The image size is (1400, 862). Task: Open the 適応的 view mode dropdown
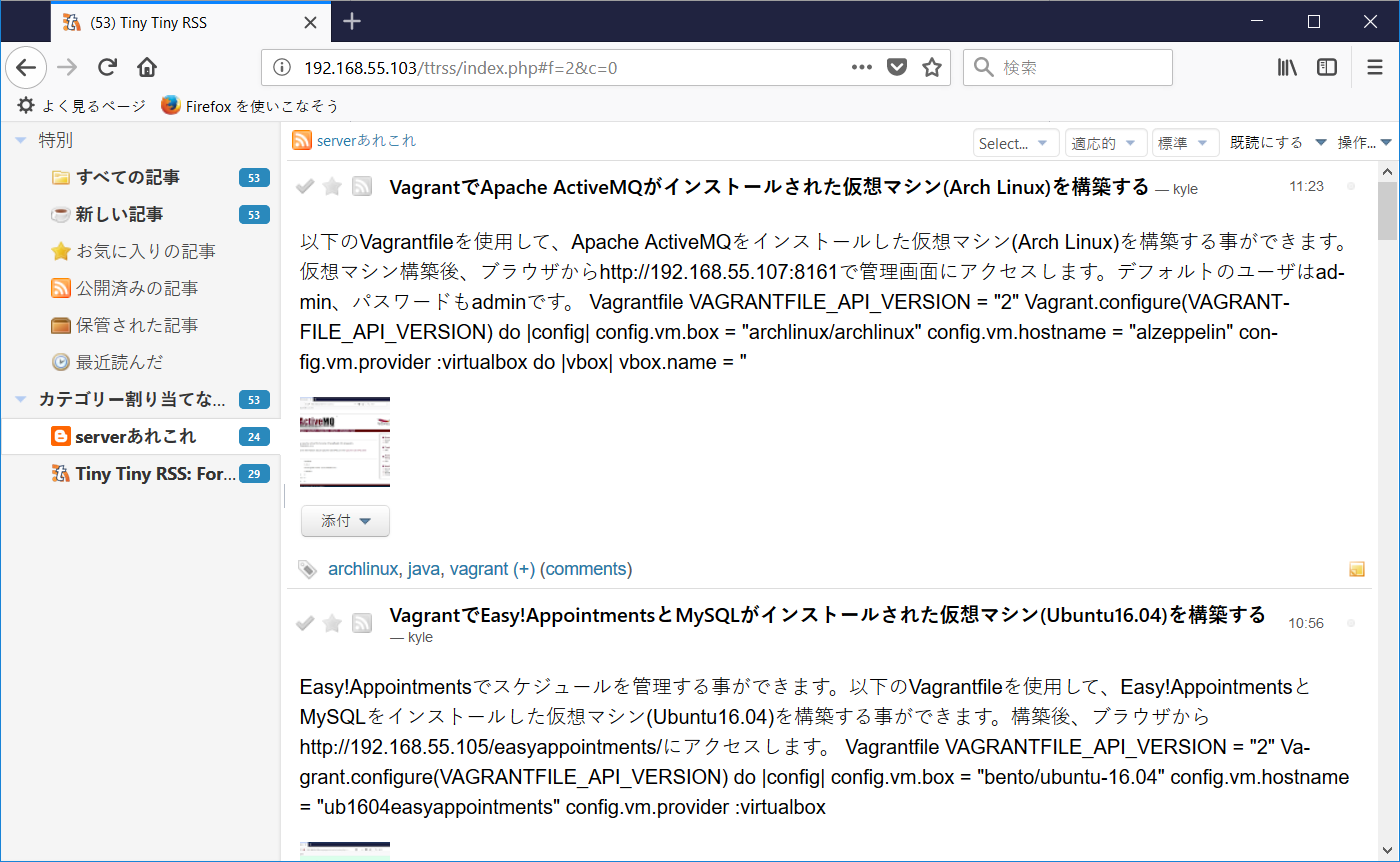coord(1106,143)
